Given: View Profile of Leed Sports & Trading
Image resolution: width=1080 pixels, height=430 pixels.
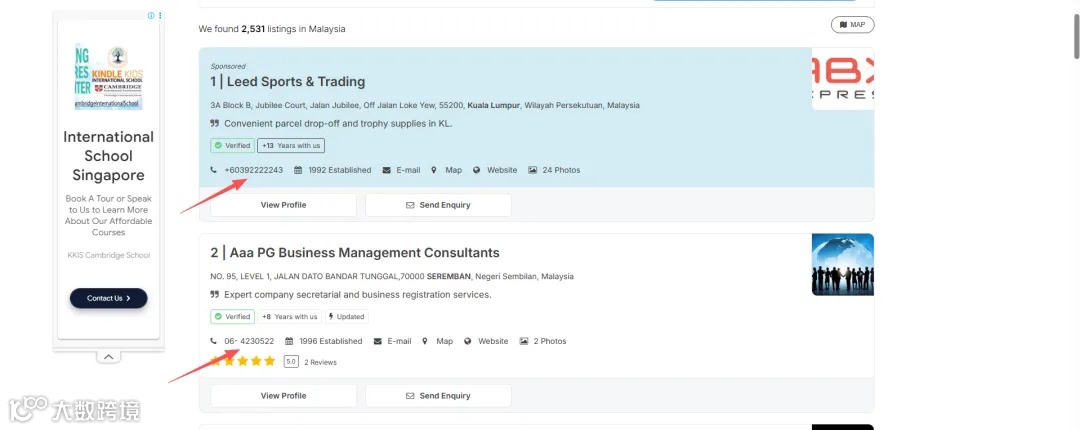Looking at the screenshot, I should click(283, 205).
